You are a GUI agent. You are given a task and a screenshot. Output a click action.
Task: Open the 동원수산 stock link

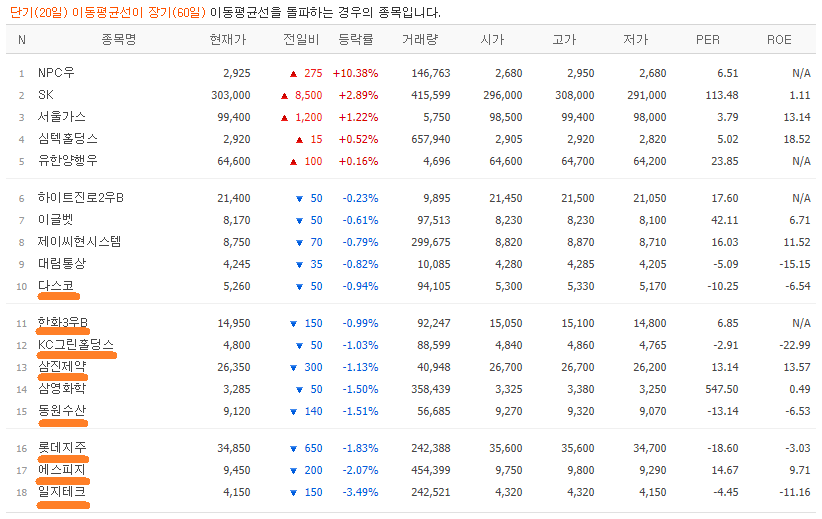pos(61,411)
